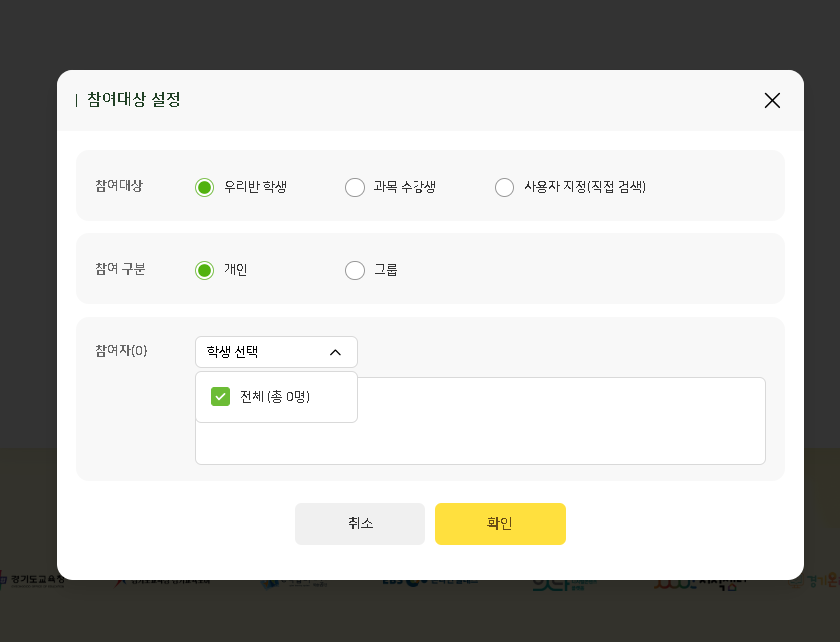
Task: Click the 참여 구분 row label
Action: (x=120, y=269)
